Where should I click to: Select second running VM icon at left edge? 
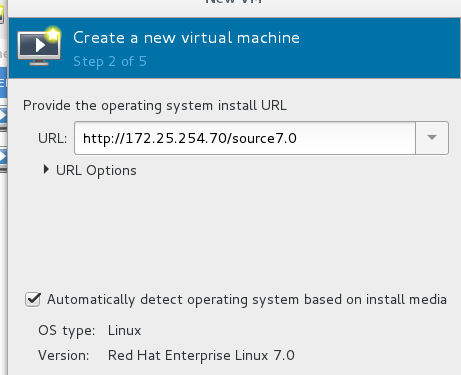coord(3,156)
